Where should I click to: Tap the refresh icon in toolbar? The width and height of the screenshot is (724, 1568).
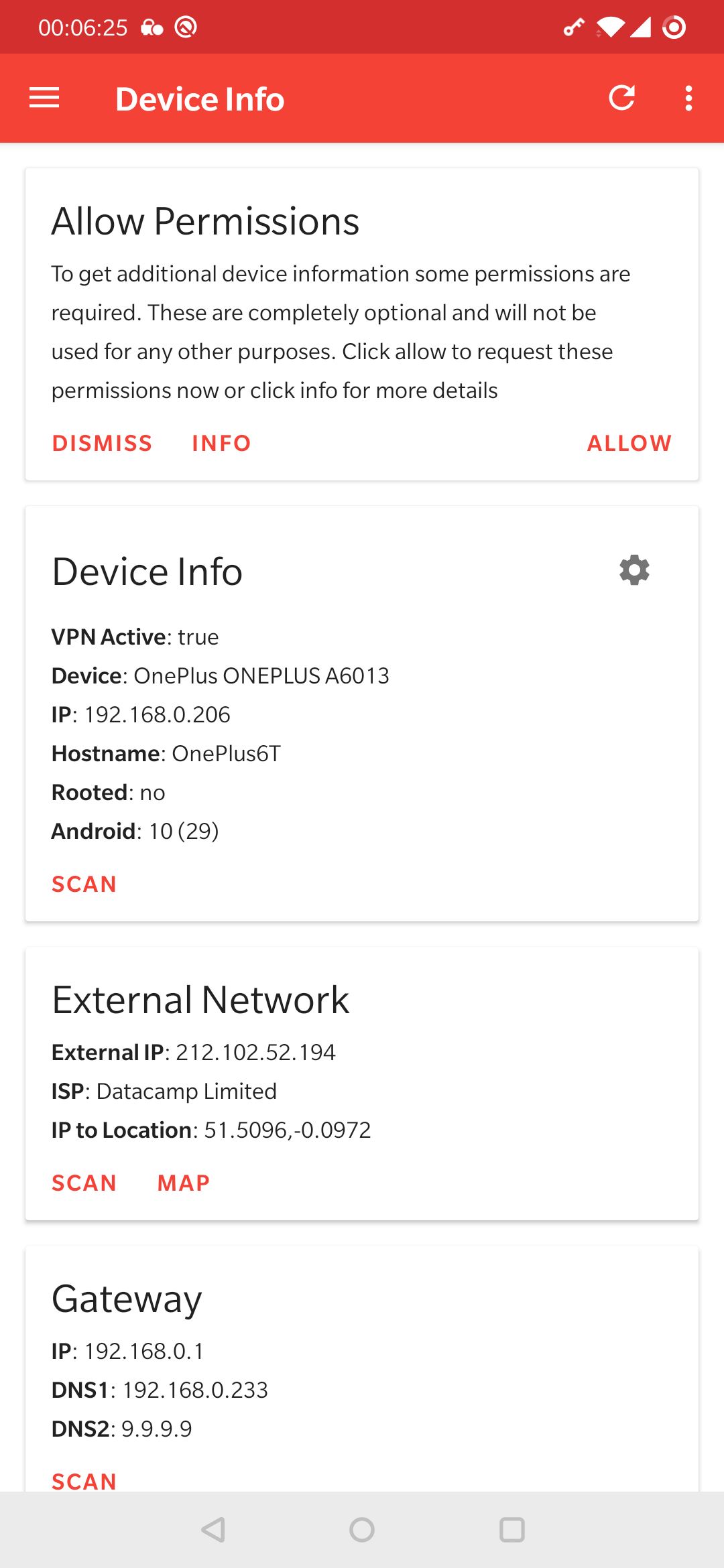[x=621, y=99]
